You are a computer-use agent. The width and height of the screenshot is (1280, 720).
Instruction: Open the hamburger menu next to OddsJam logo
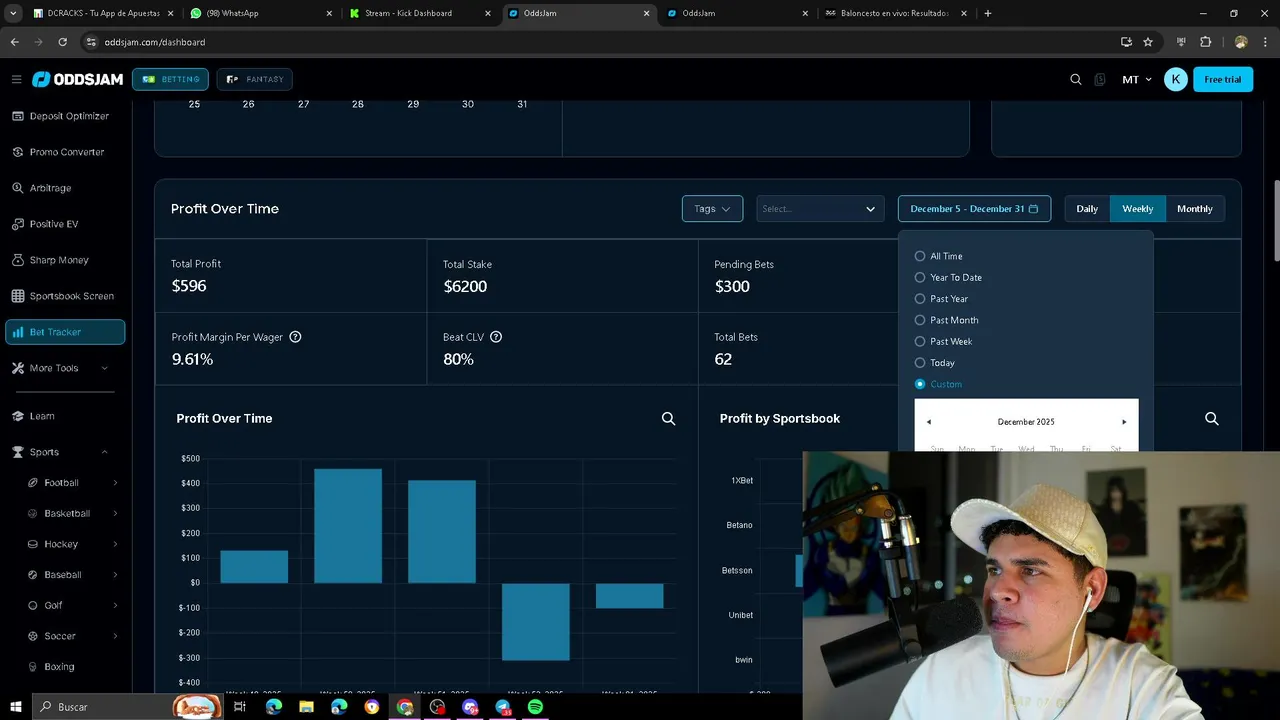click(16, 79)
